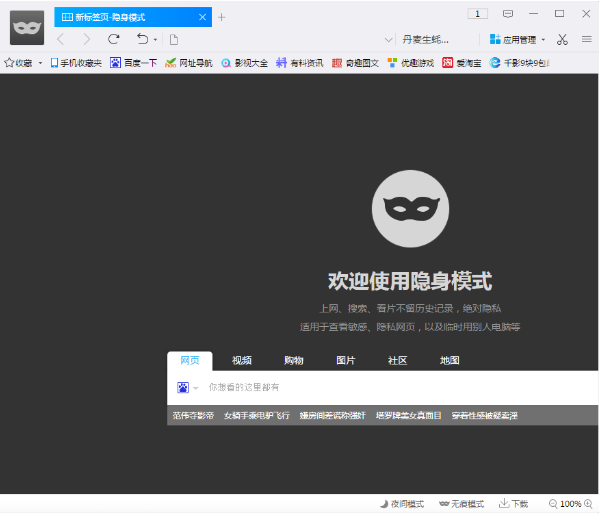Click the scissors screenshot tool icon
This screenshot has height=518, width=602.
(x=562, y=39)
